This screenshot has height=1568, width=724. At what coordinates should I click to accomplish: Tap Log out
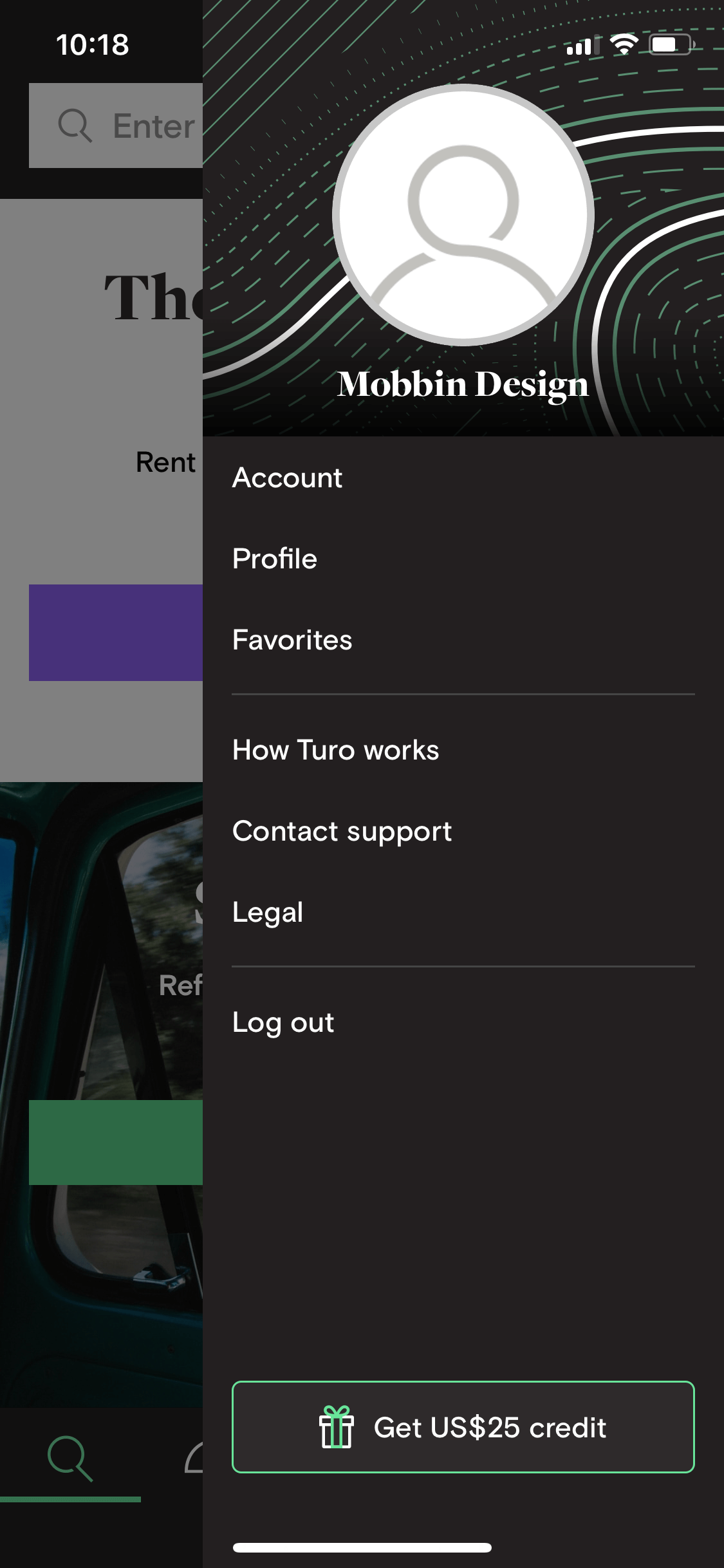283,1022
